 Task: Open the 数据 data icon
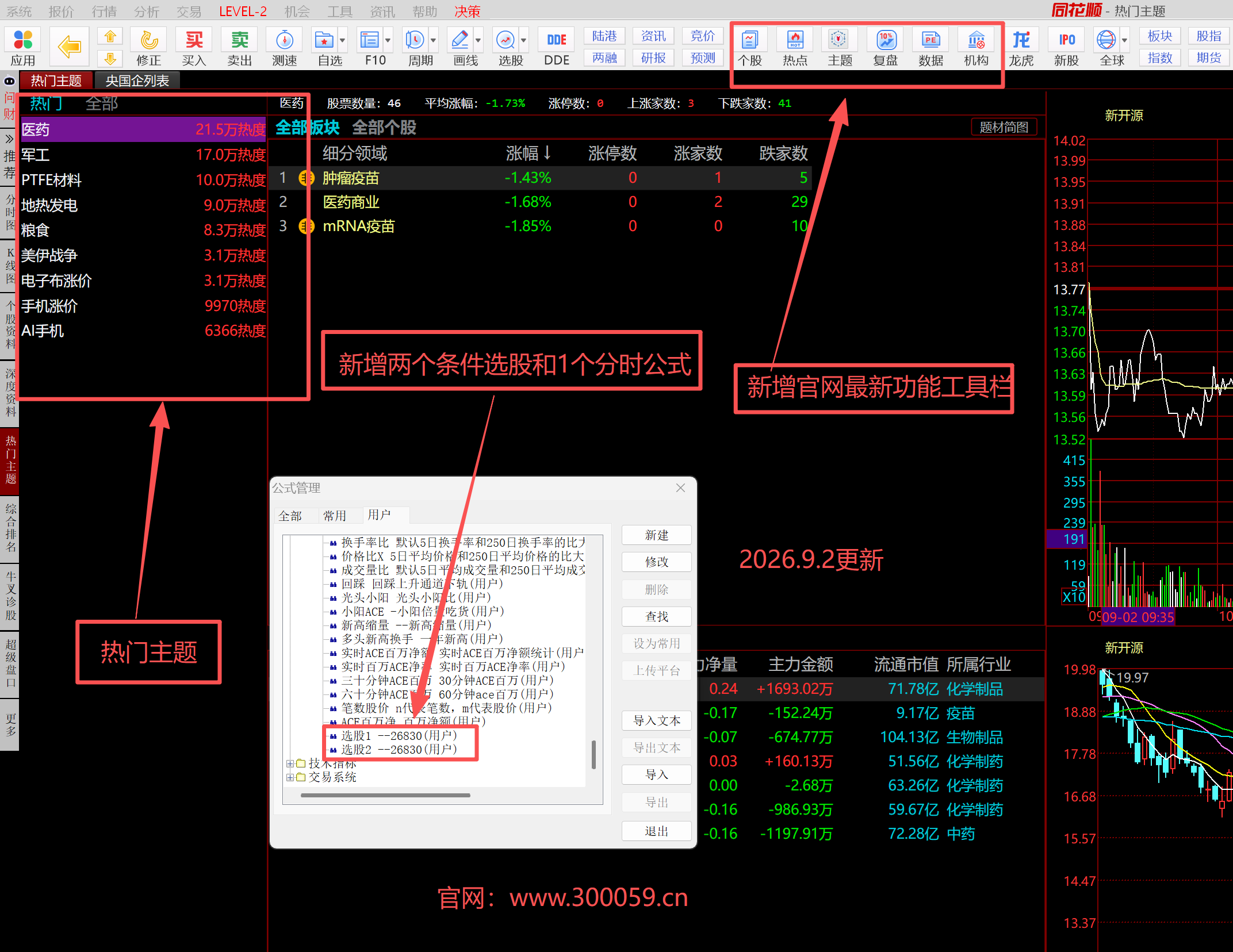(x=931, y=47)
